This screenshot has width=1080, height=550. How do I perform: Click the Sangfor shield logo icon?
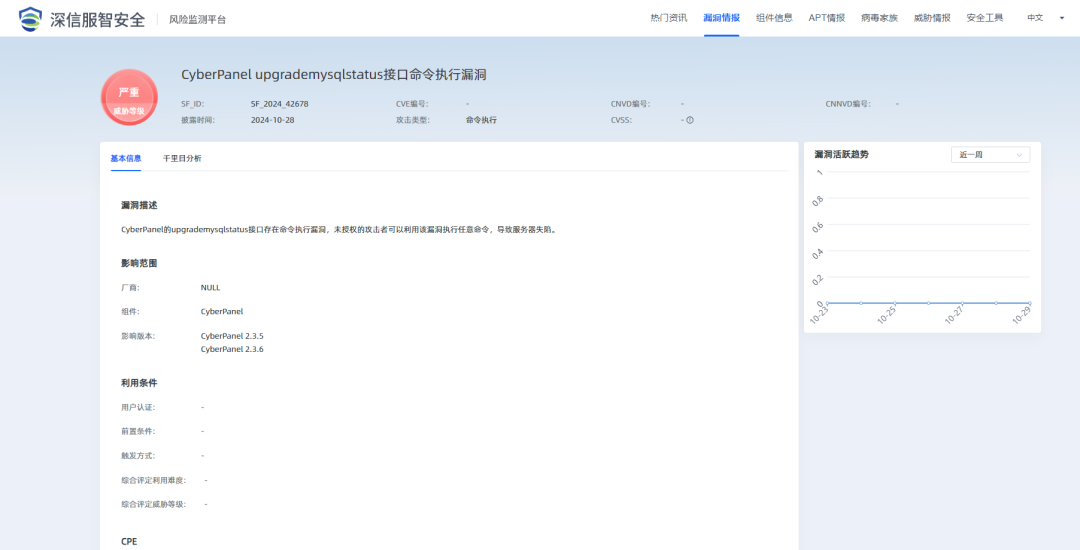pos(30,19)
